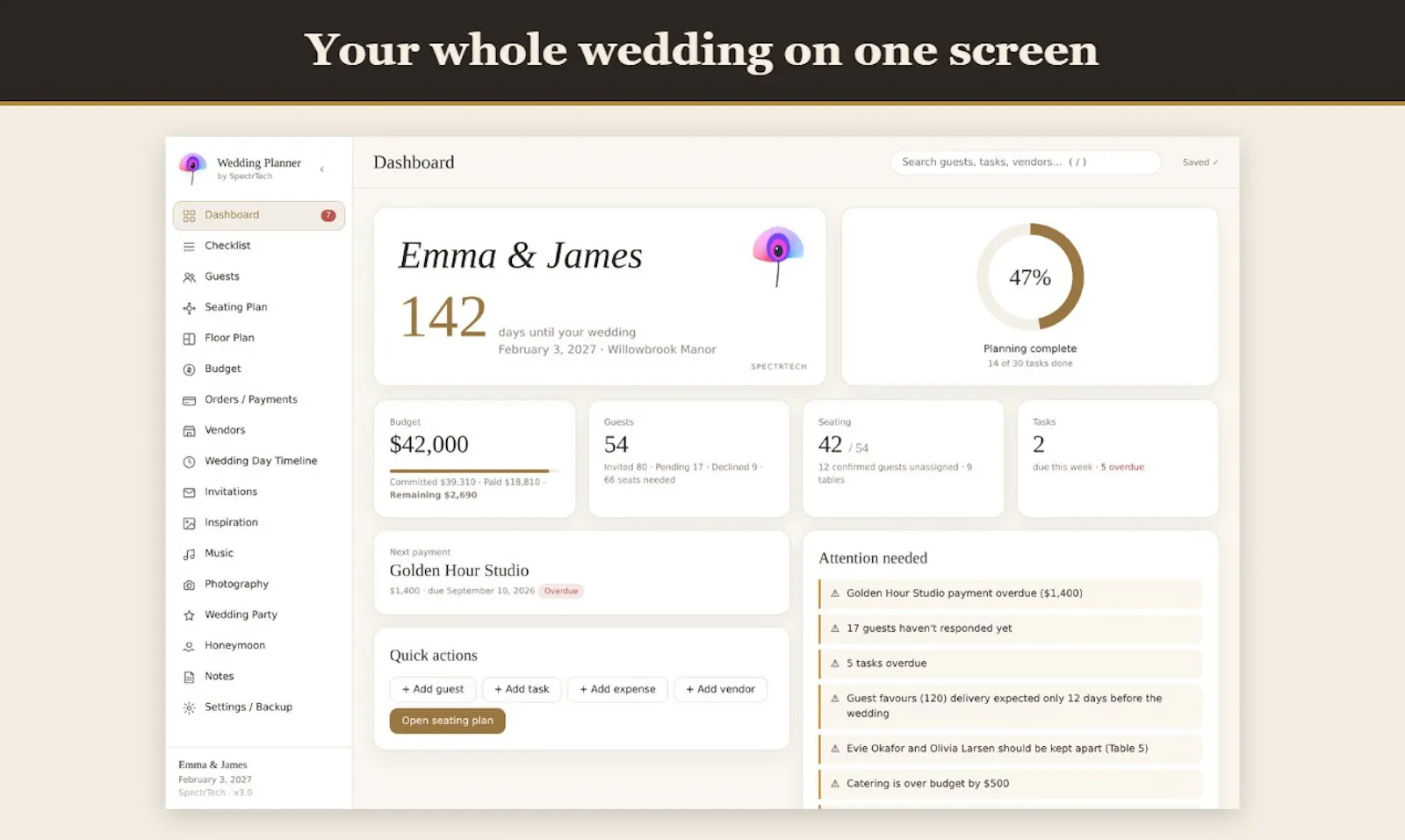Open Orders / Payments section
Screen dimensions: 1405x840
pyautogui.click(x=259, y=399)
